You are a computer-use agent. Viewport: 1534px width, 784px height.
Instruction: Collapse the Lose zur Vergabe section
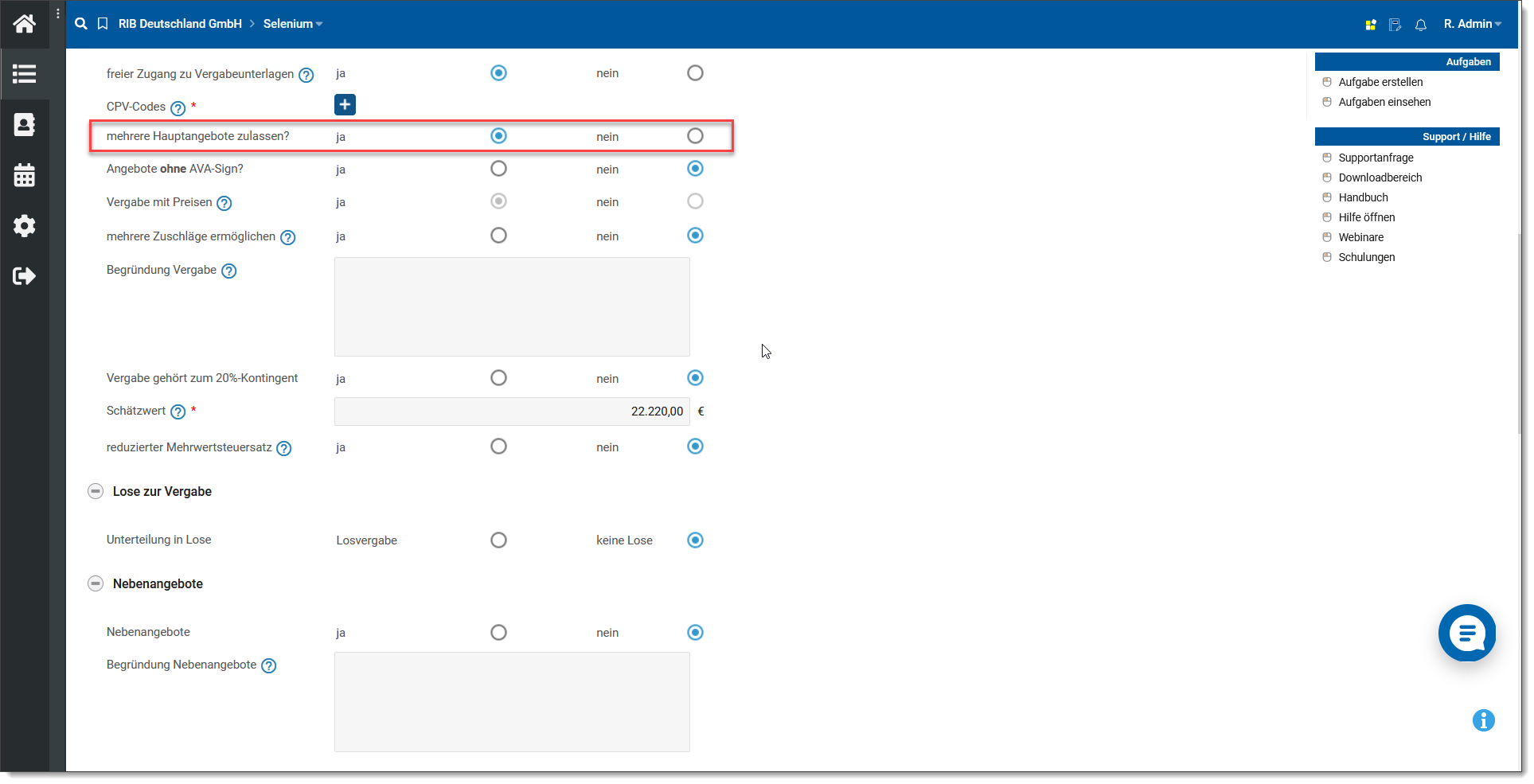coord(96,491)
